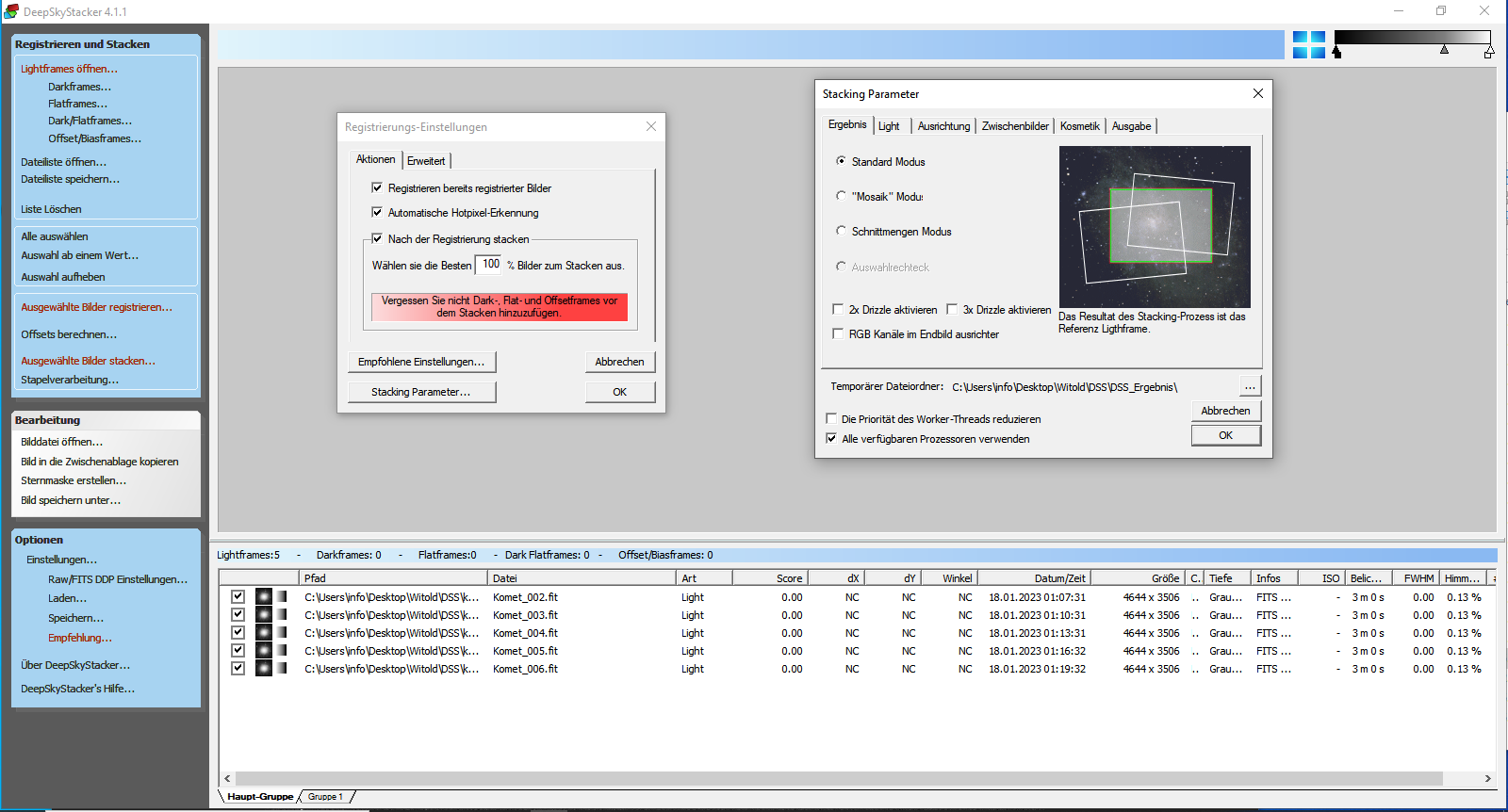Viewport: 1508px width, 812px height.
Task: Click gray midpoint triangle on gradient slider
Action: 1444,49
